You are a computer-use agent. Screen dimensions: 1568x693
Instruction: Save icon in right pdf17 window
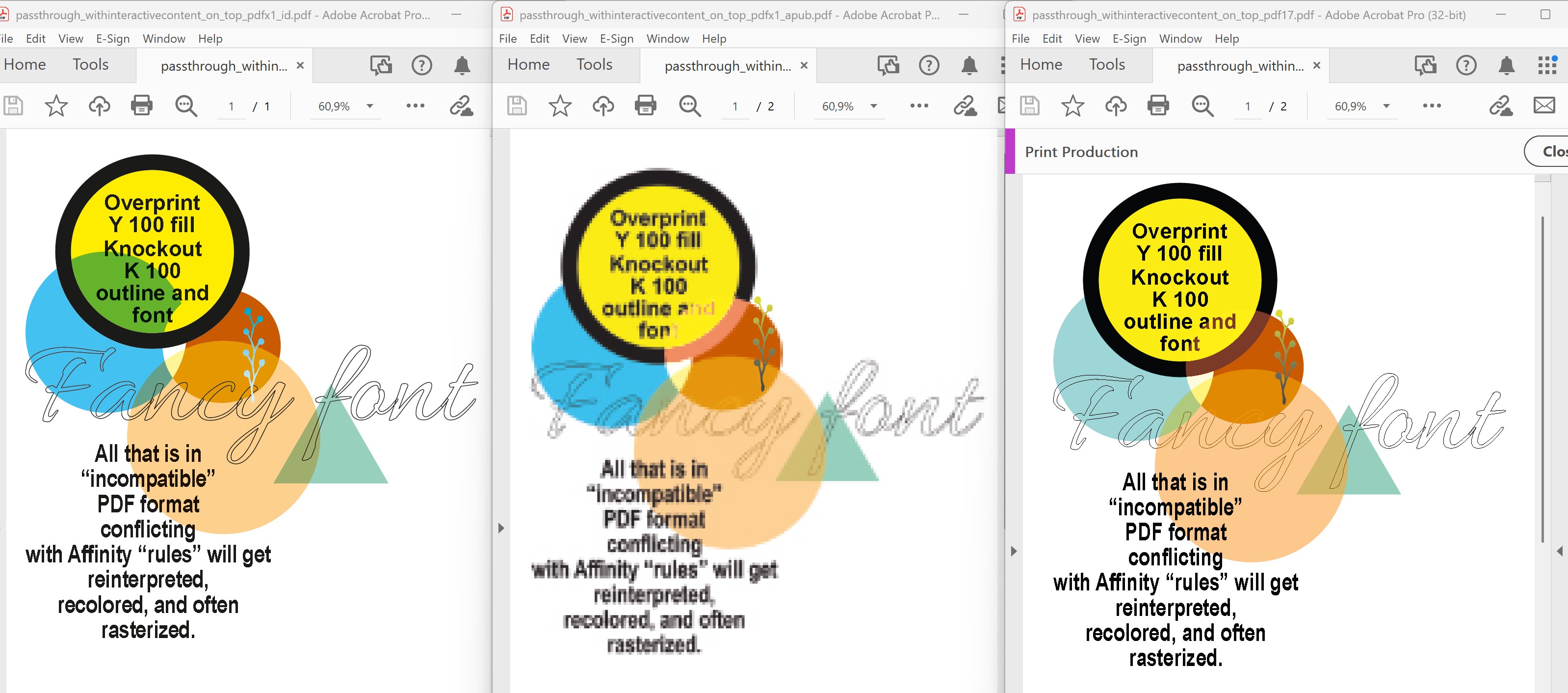click(x=1029, y=106)
